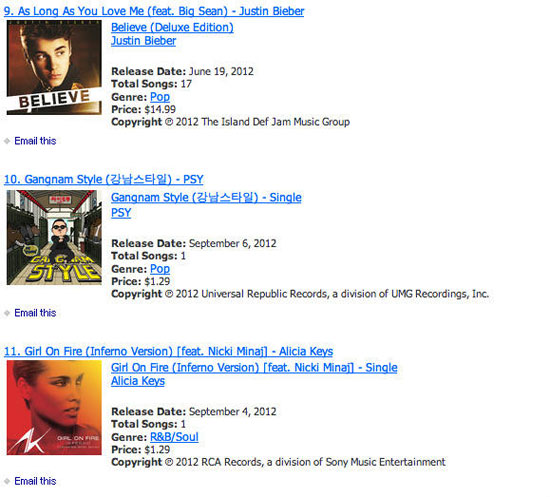550x497 pixels.
Task: Click the Believe album cover thumbnail
Action: coord(54,67)
